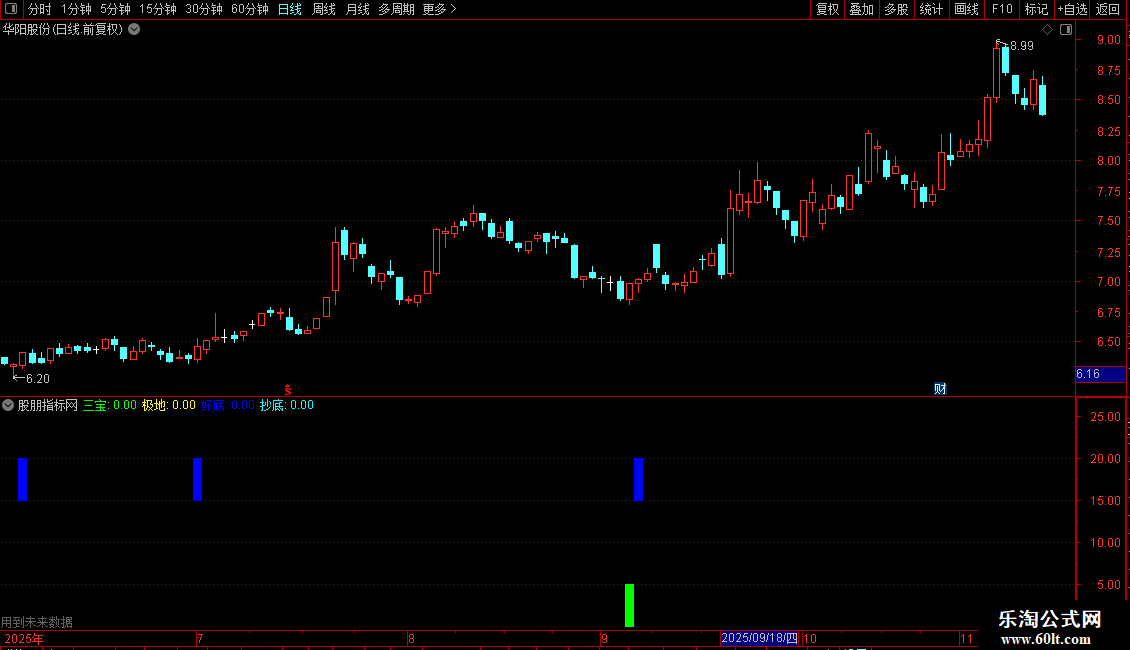This screenshot has height=650, width=1130.
Task: Click the 财 financial marker icon
Action: point(940,389)
